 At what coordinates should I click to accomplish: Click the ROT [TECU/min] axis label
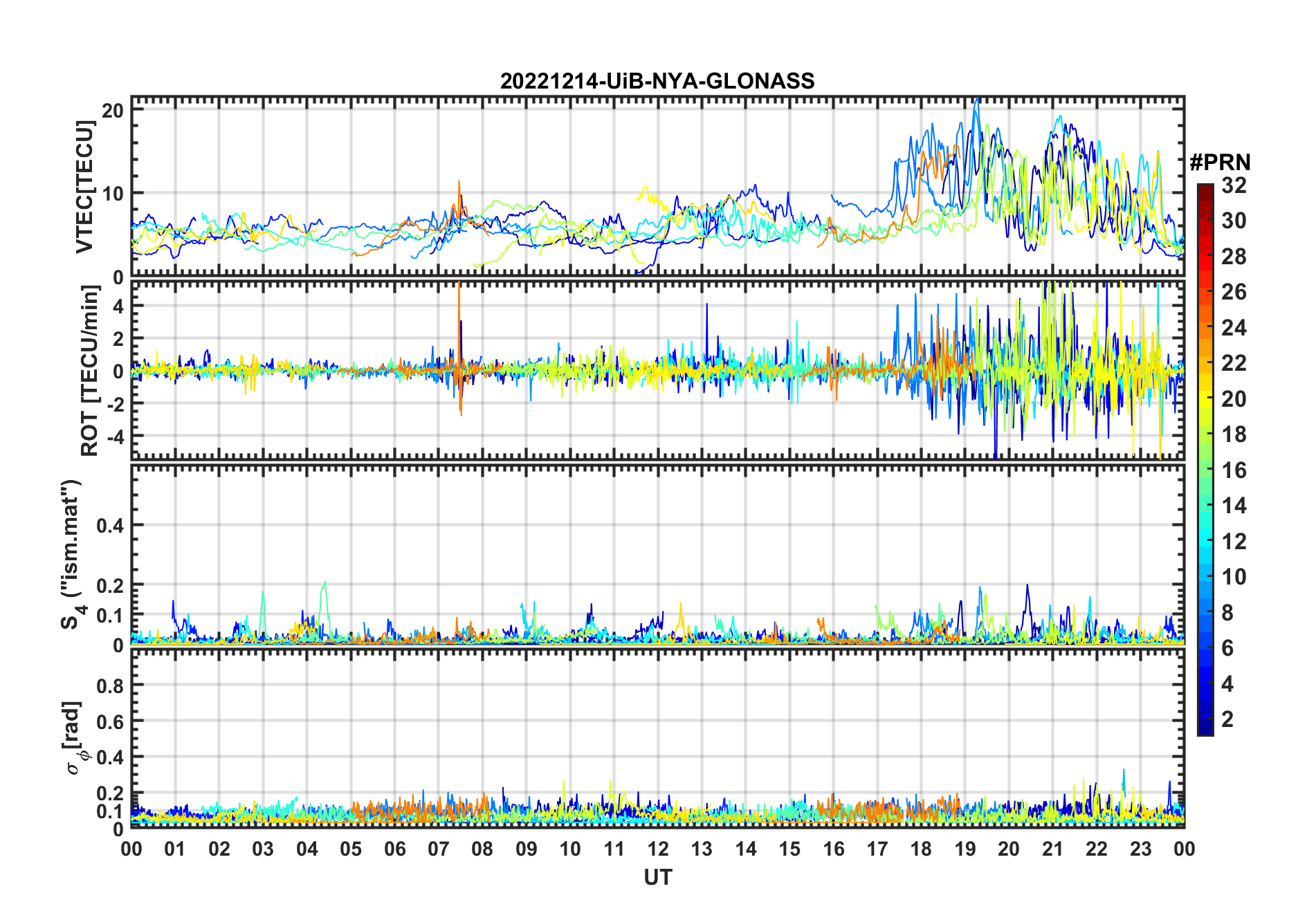point(89,371)
